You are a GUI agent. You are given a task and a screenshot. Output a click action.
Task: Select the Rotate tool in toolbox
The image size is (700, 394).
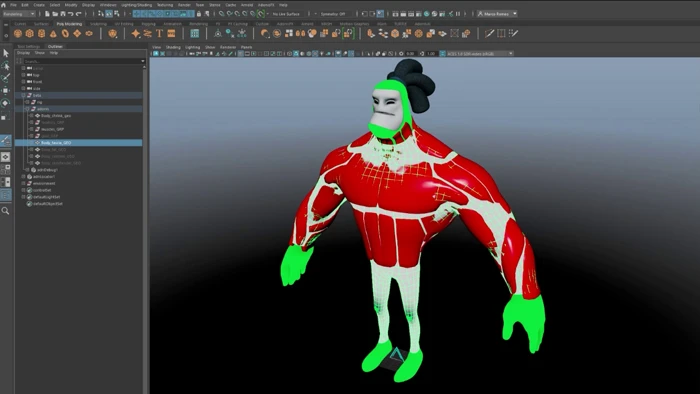click(x=6, y=104)
